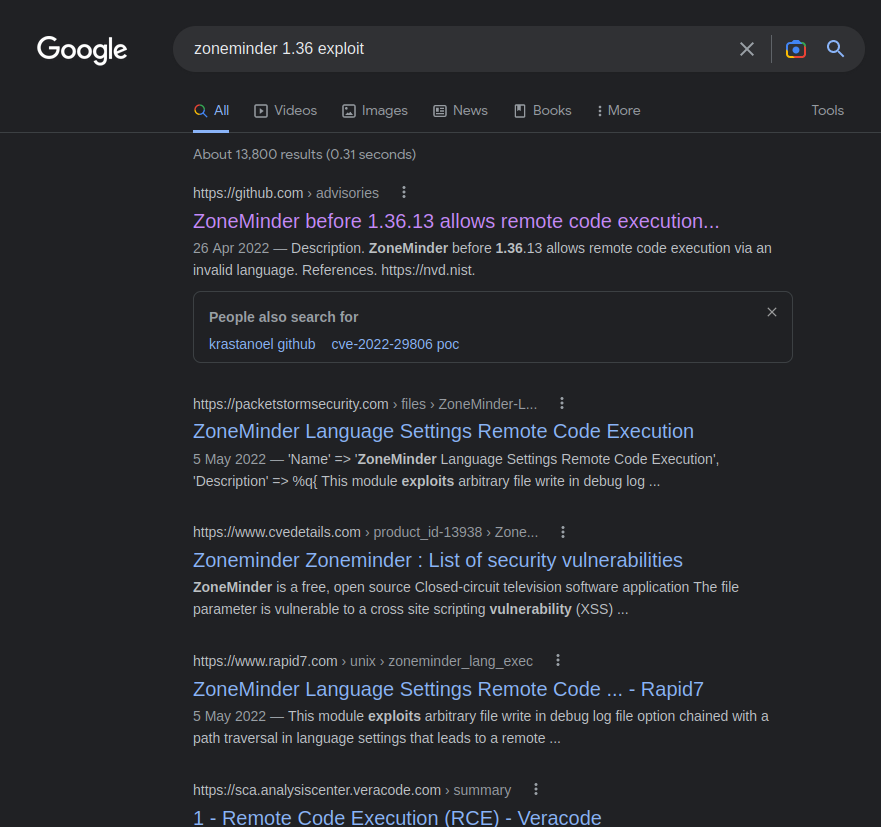Image resolution: width=881 pixels, height=827 pixels.
Task: Open options menu for cvedetails result
Action: pyautogui.click(x=563, y=532)
